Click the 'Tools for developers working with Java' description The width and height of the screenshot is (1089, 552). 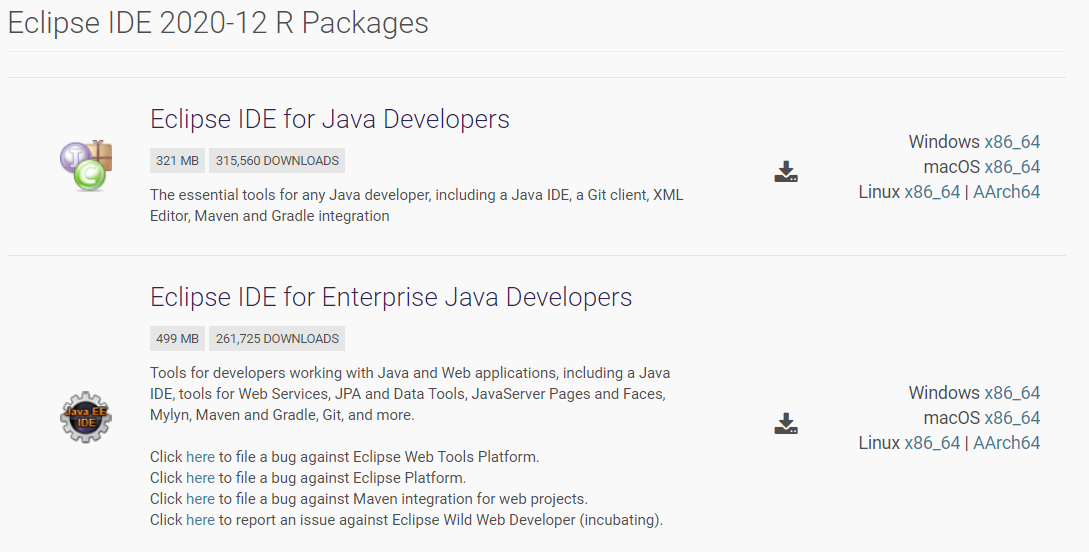pos(410,394)
